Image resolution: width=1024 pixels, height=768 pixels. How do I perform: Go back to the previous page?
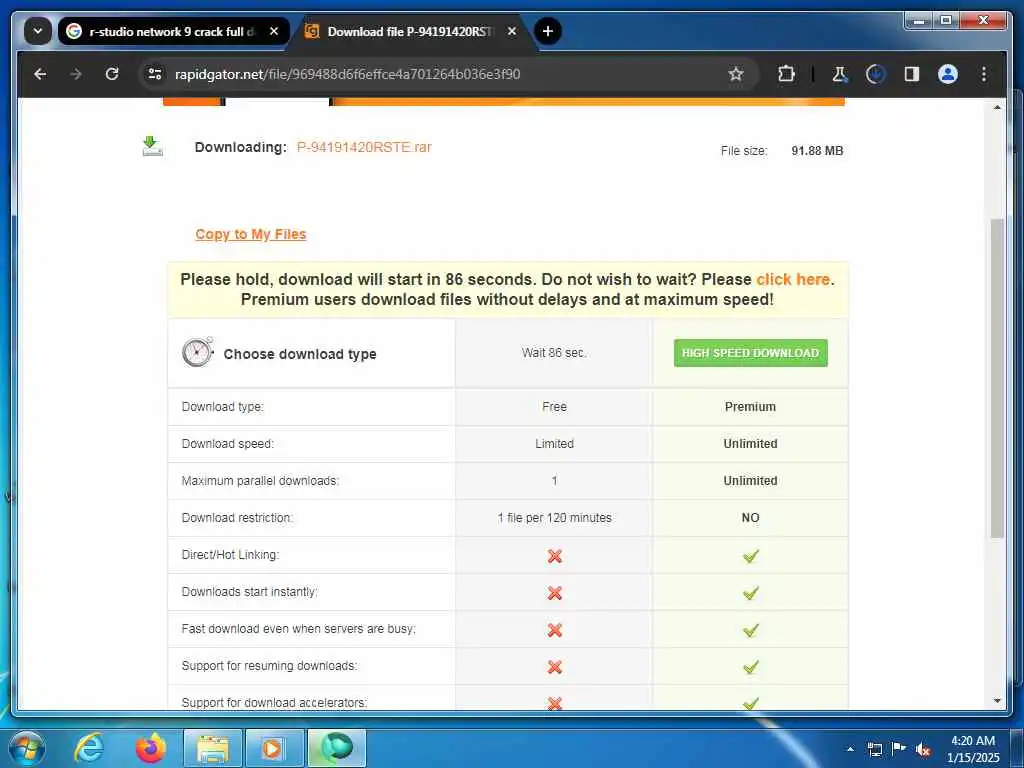click(x=40, y=74)
